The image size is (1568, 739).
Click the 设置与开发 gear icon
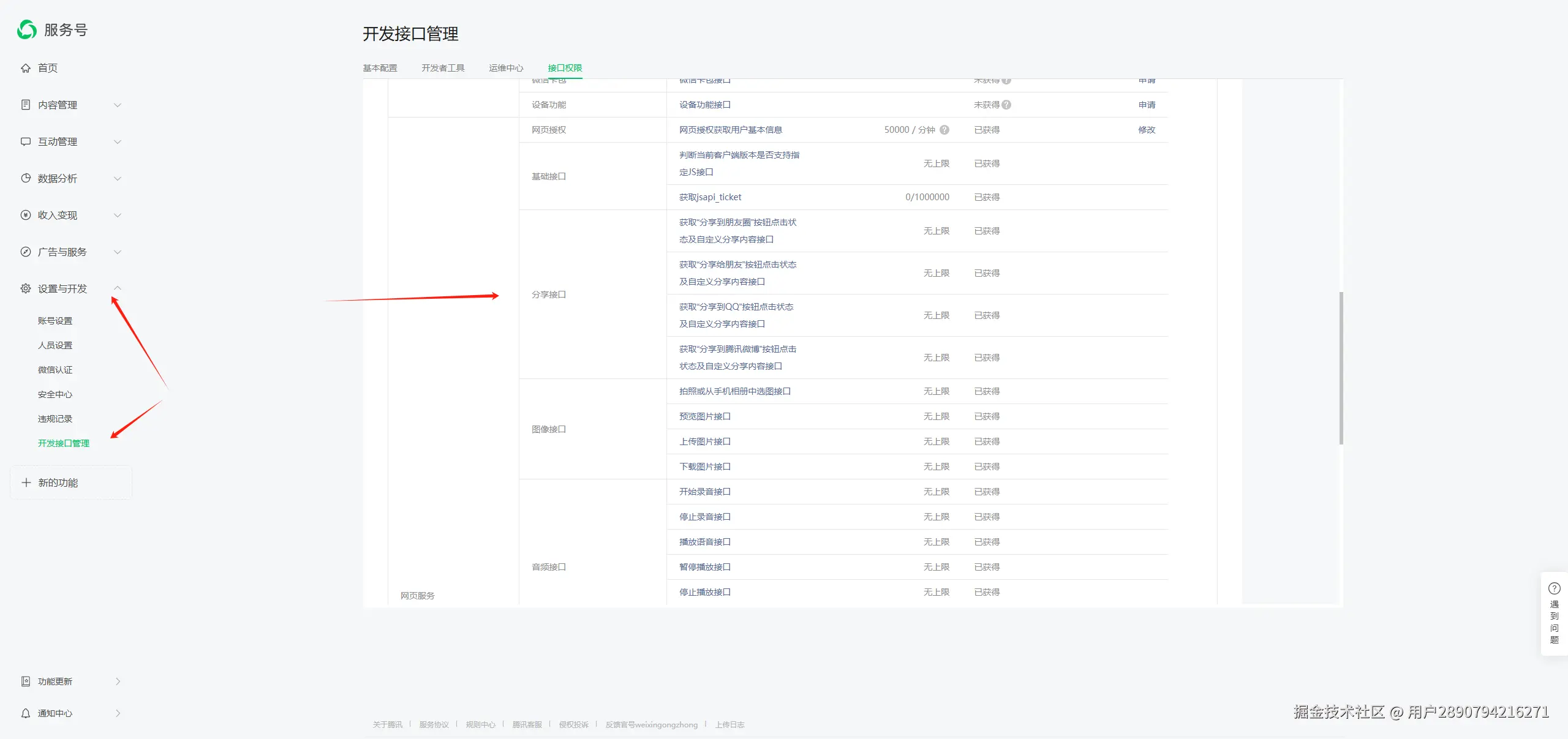tap(26, 288)
